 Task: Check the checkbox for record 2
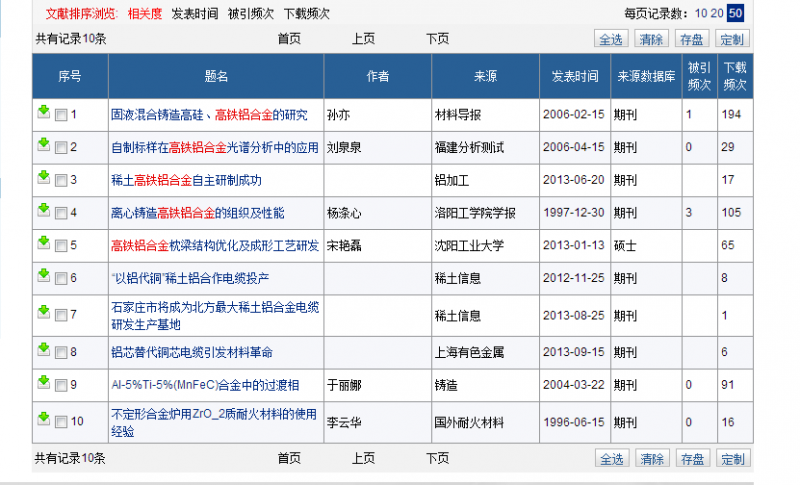[x=61, y=148]
